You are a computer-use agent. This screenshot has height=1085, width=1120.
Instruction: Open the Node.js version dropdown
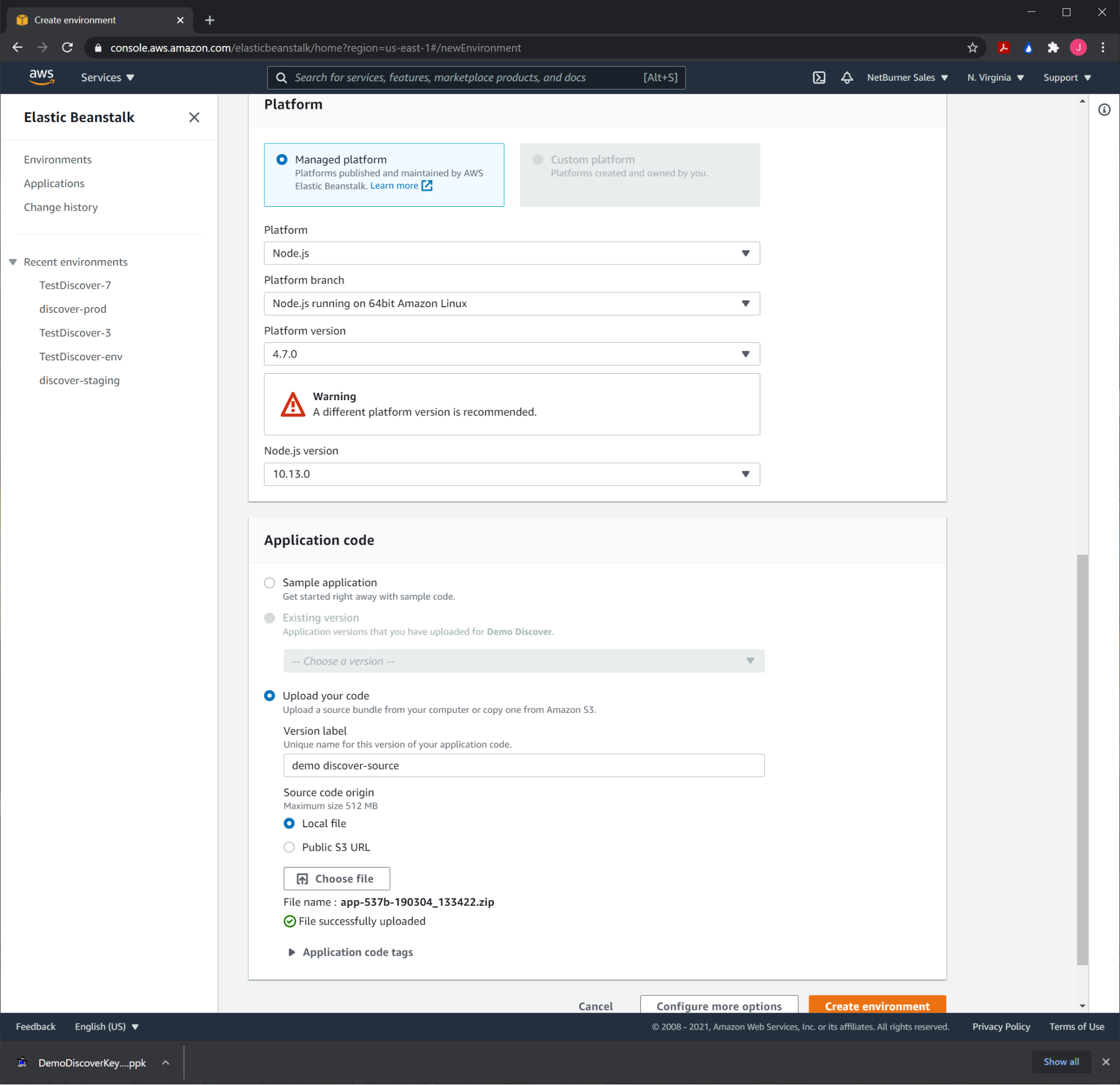(x=512, y=474)
